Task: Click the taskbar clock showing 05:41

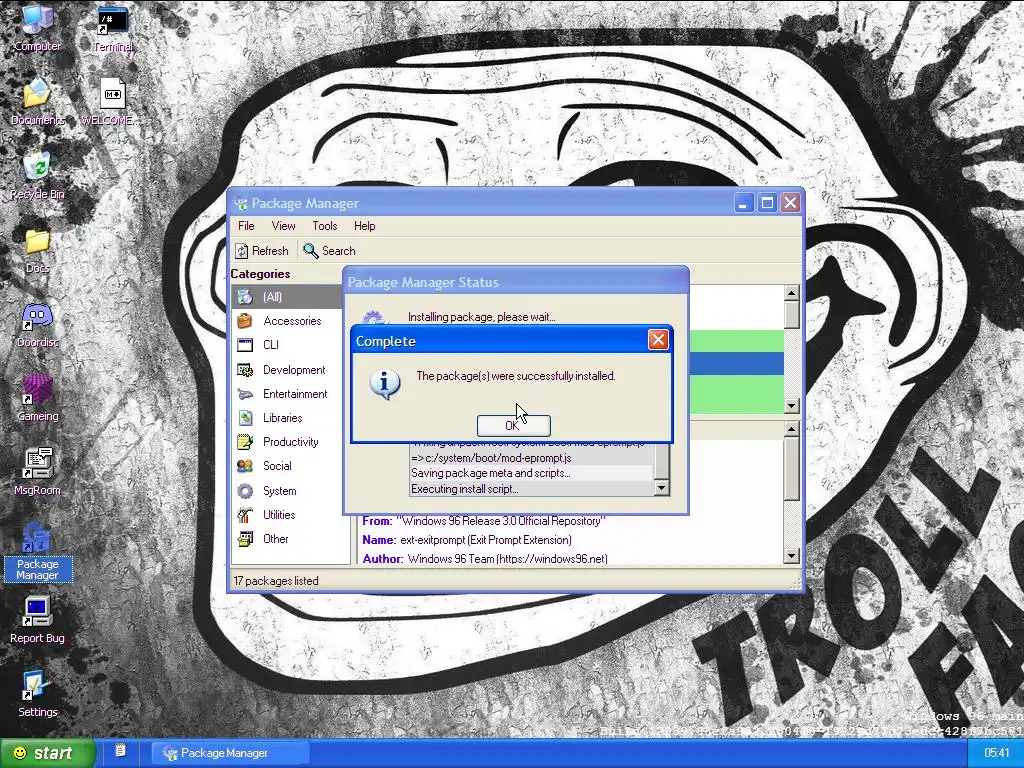Action: tap(996, 753)
